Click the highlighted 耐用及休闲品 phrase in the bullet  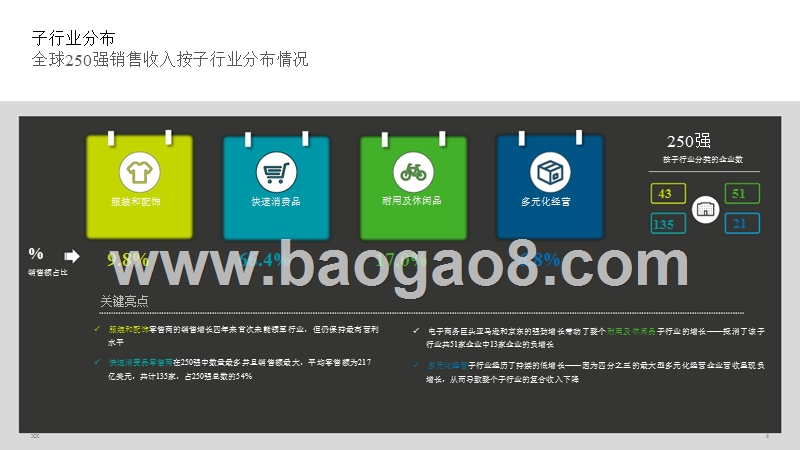(631, 331)
